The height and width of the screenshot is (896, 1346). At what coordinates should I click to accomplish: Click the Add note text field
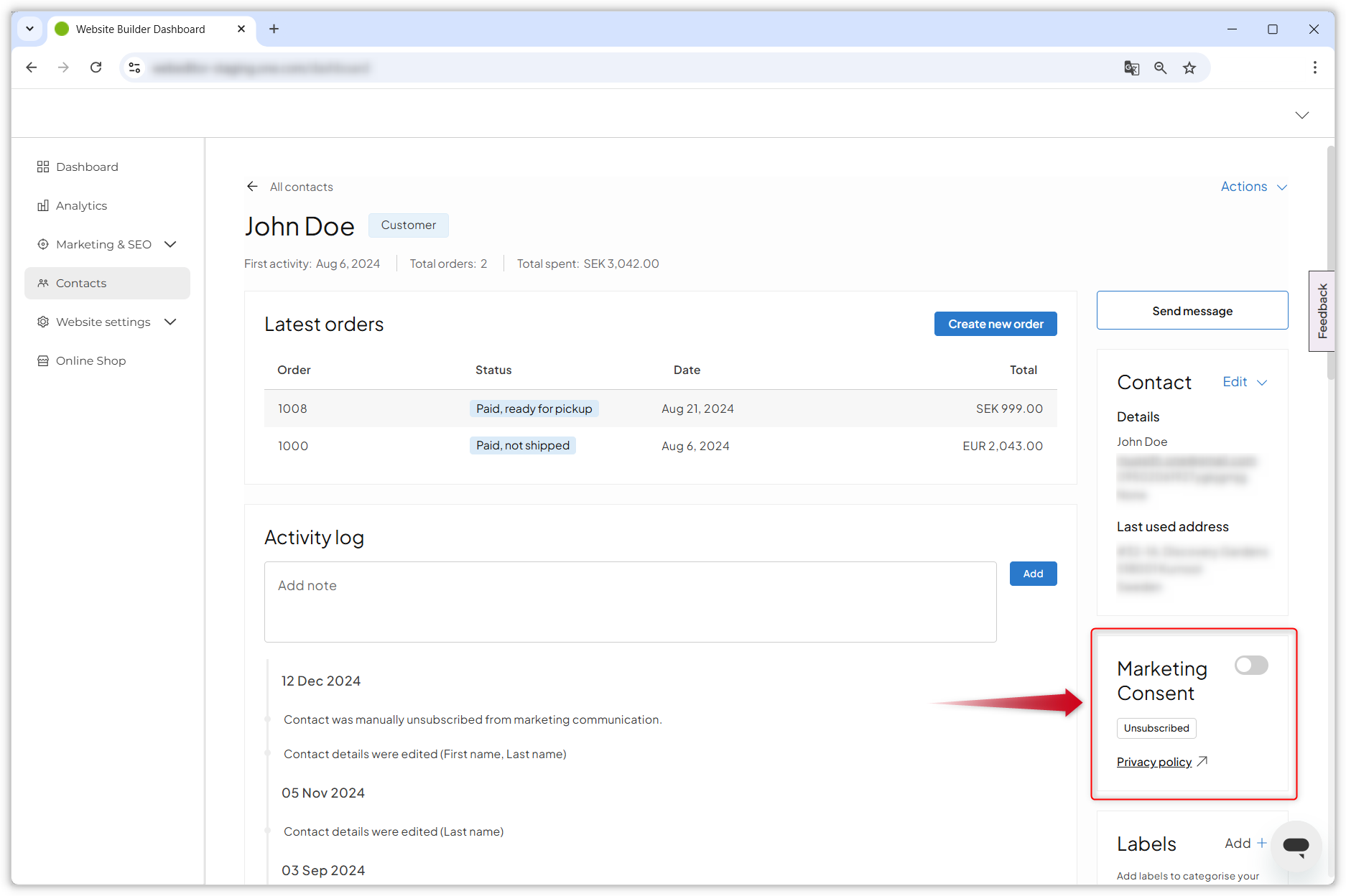click(x=630, y=602)
